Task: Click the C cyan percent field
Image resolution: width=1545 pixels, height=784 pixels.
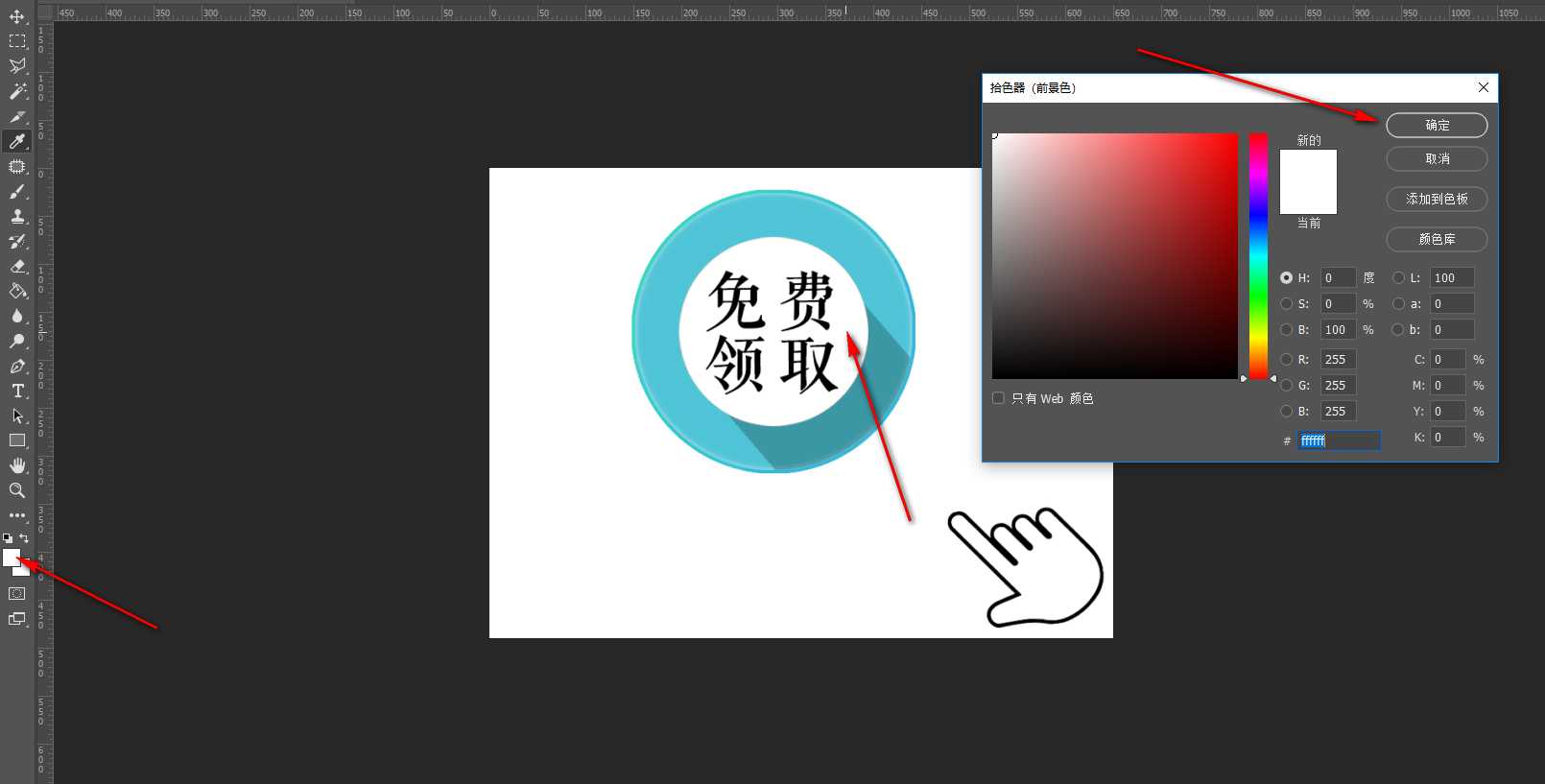Action: [1448, 359]
